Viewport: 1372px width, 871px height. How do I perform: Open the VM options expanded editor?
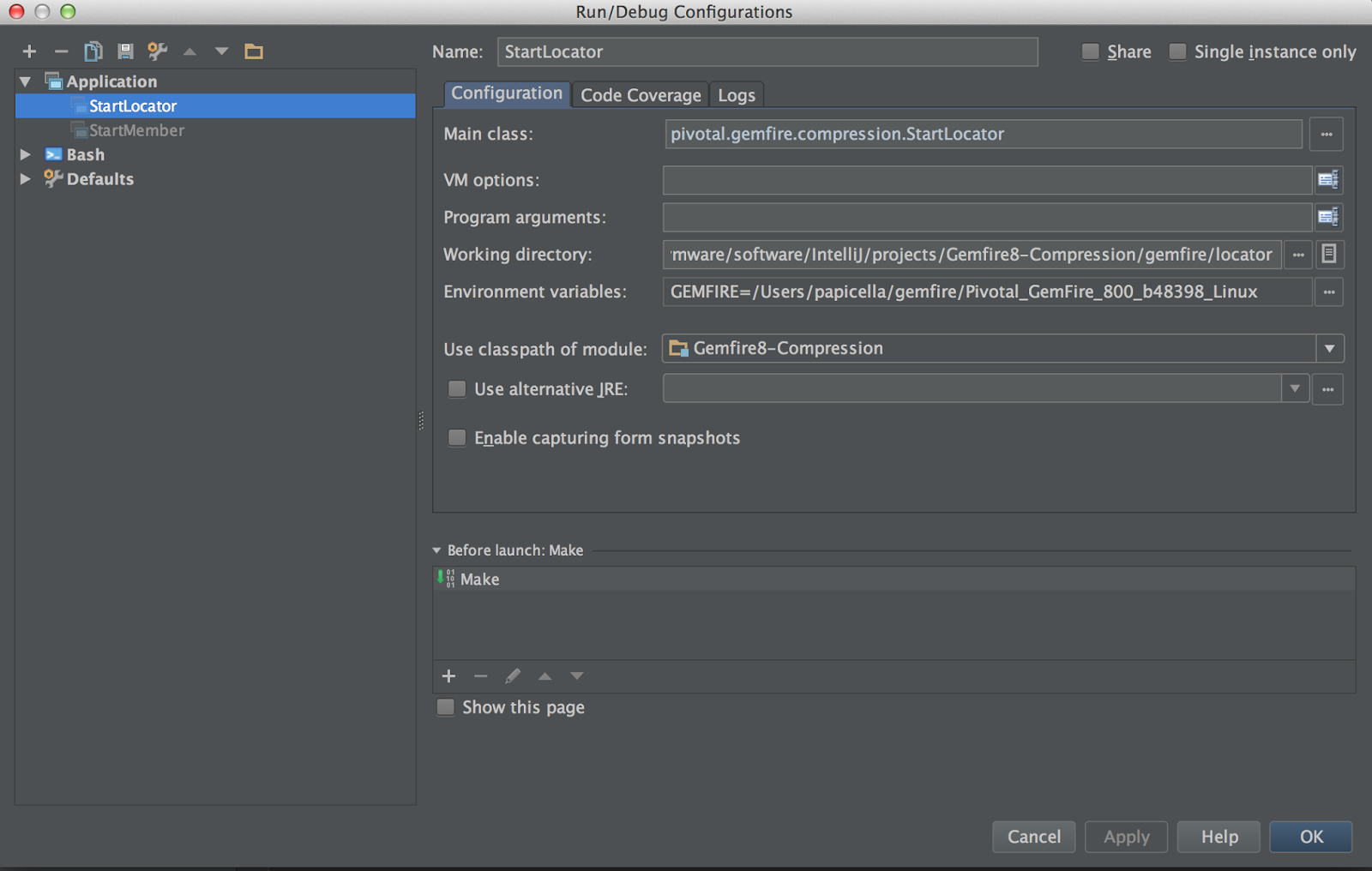pos(1328,180)
